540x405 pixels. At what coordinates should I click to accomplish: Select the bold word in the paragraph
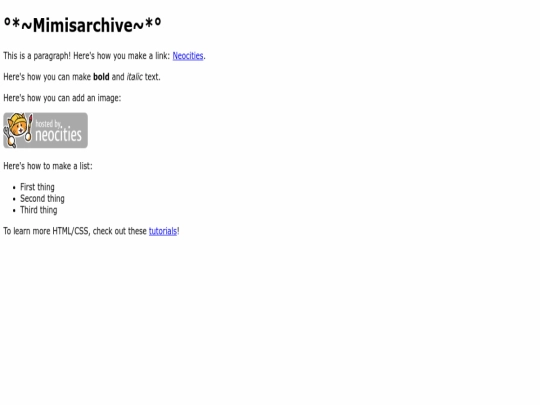tap(101, 77)
